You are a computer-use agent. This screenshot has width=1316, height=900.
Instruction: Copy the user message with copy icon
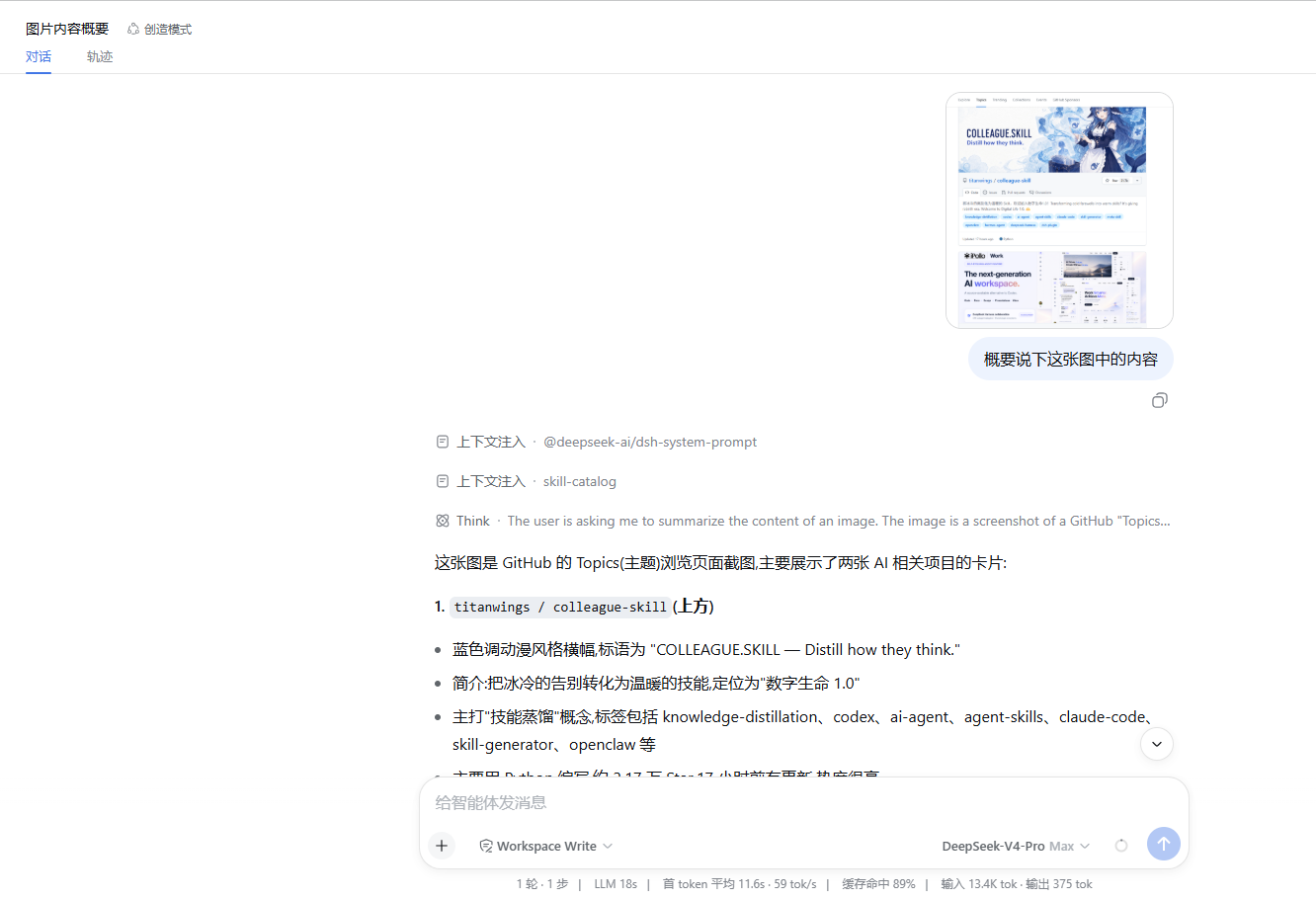click(1160, 400)
